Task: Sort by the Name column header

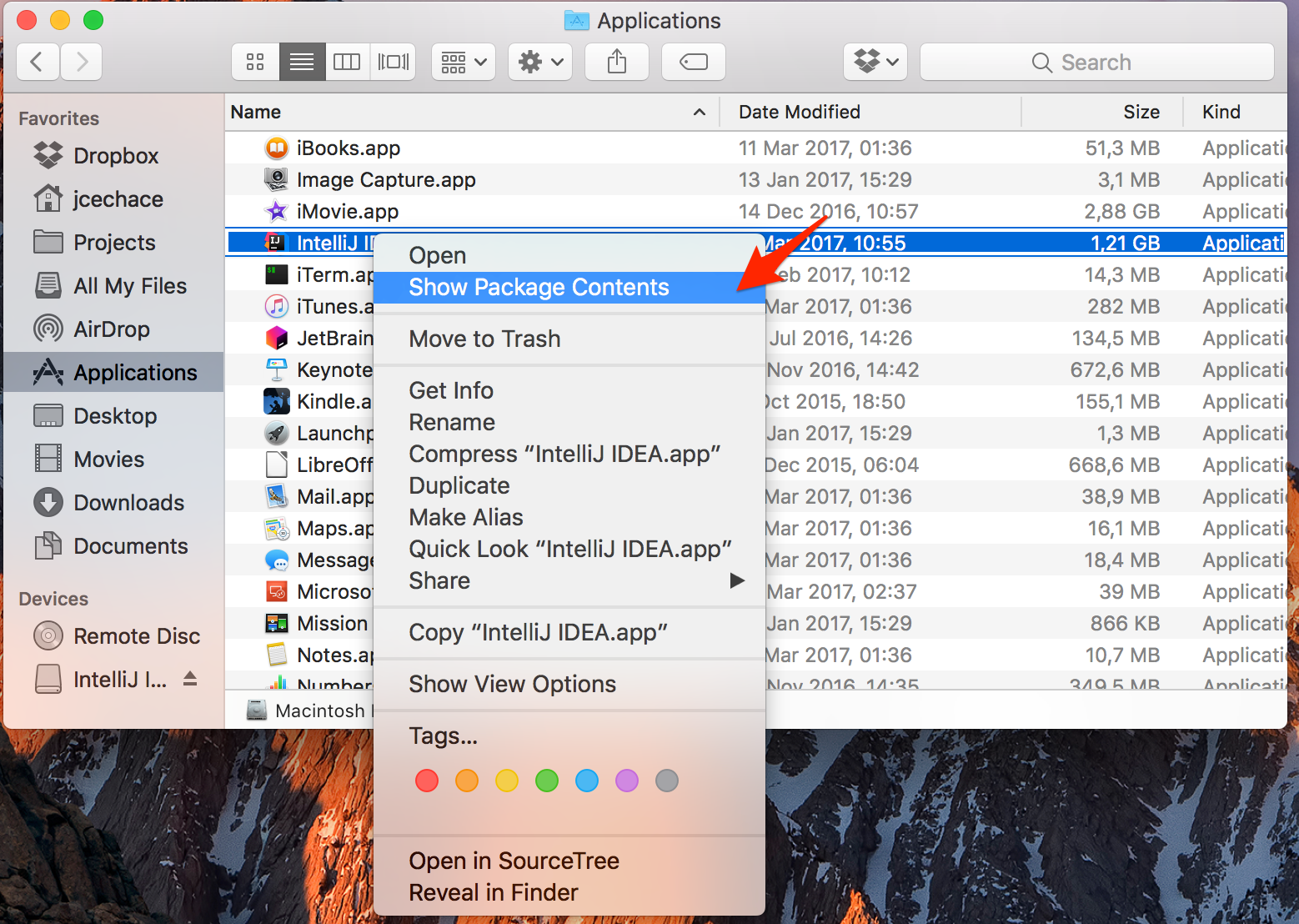Action: tap(471, 112)
